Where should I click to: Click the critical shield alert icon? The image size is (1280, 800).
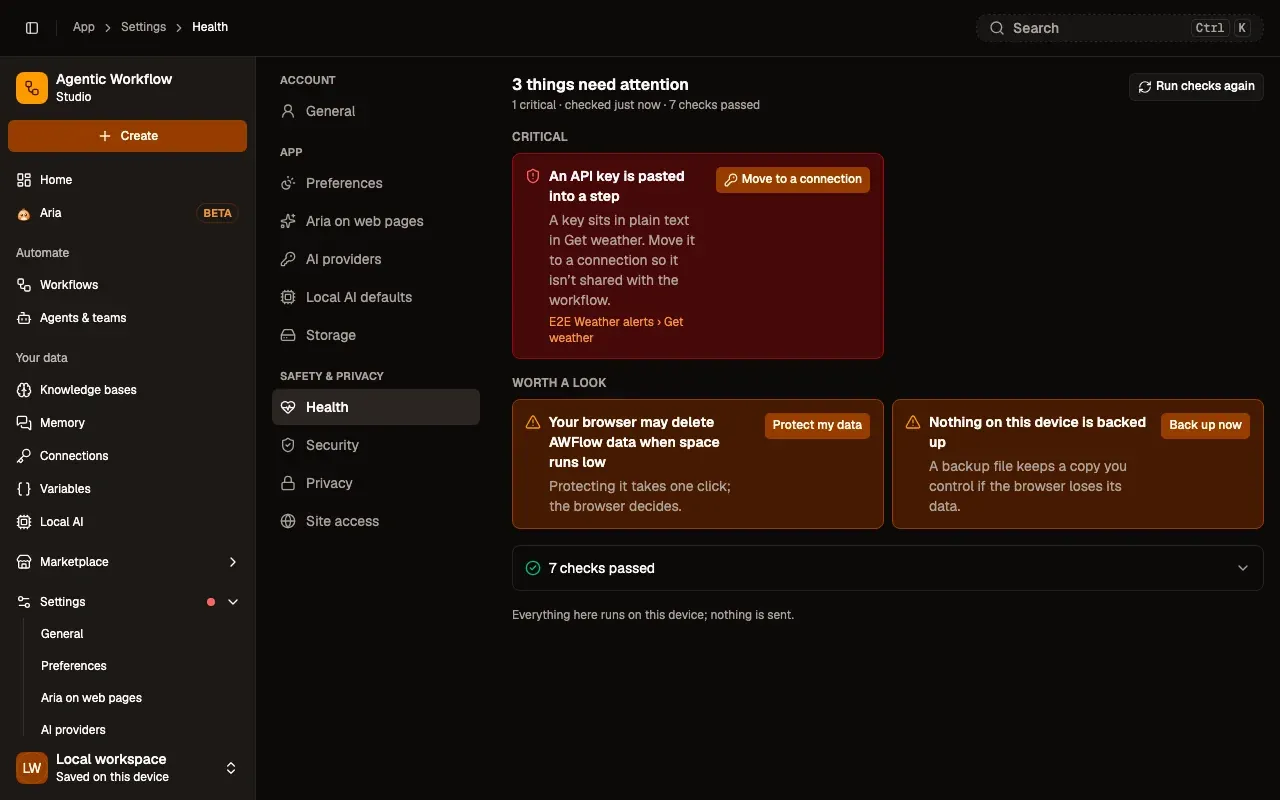(x=533, y=176)
